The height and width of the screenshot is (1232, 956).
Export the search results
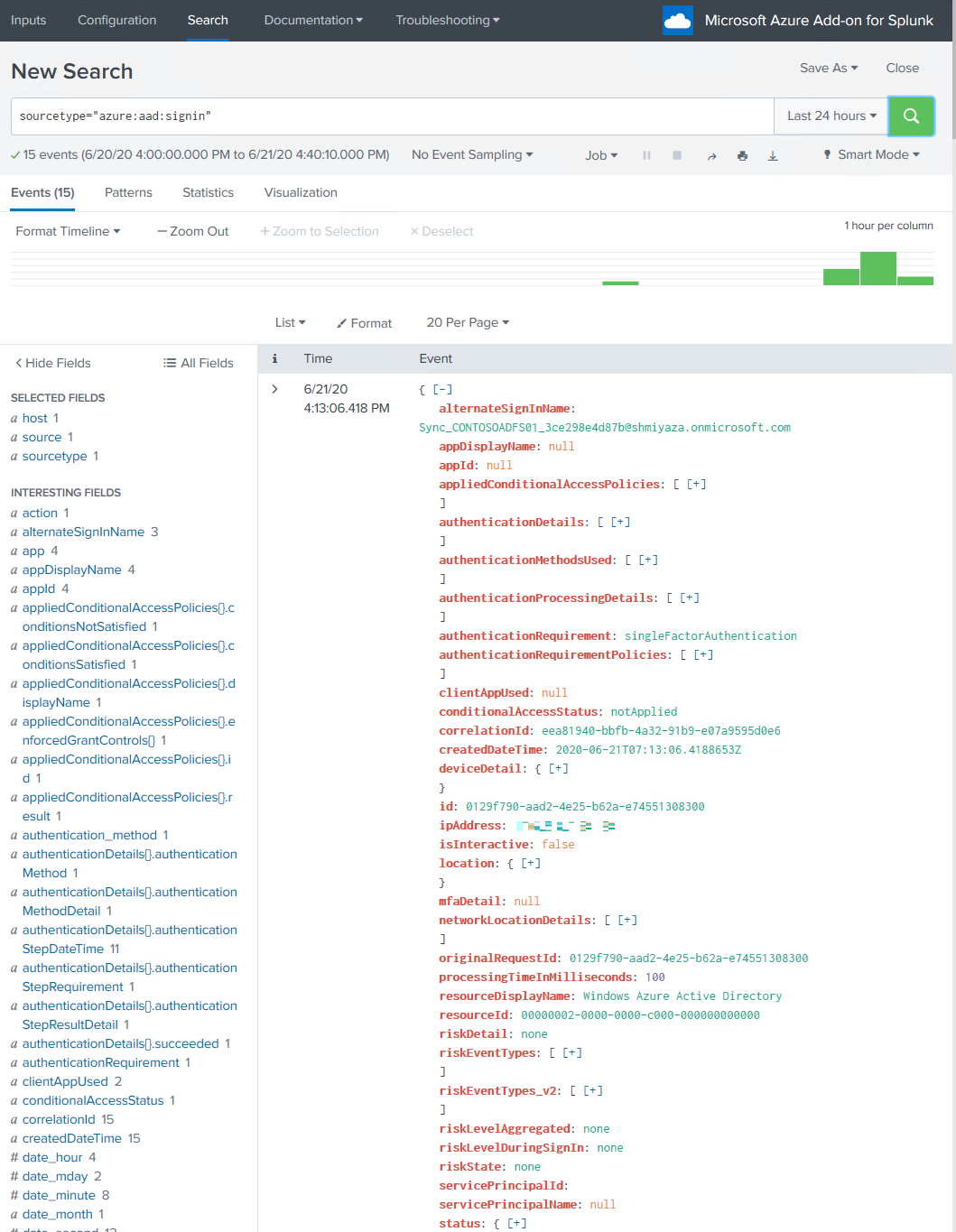click(773, 155)
